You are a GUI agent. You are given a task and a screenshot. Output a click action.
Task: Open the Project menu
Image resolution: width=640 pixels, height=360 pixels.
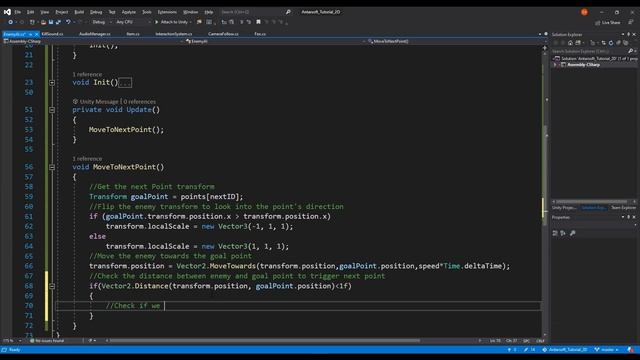coord(62,12)
